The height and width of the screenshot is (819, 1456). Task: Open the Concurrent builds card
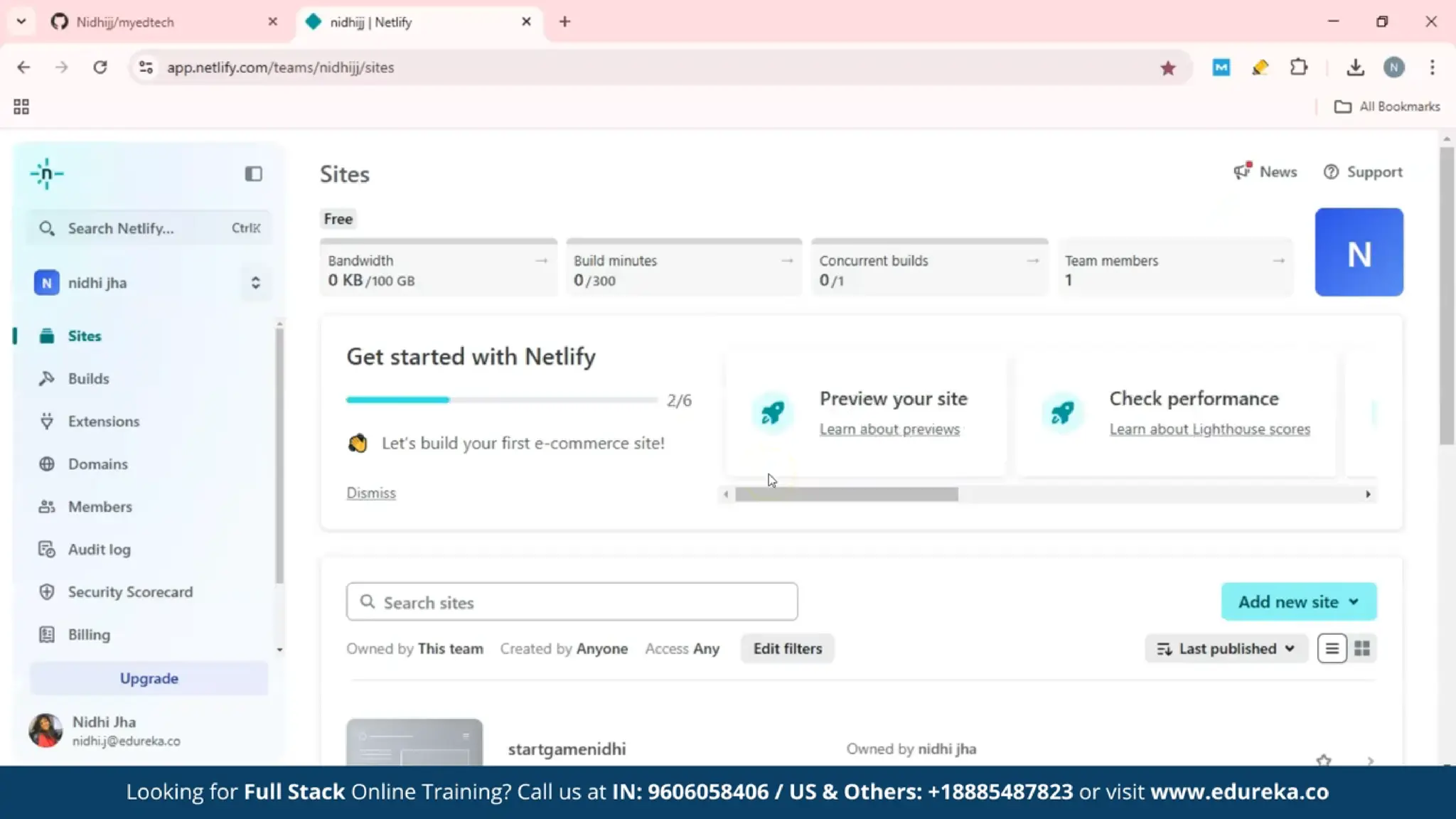click(930, 268)
